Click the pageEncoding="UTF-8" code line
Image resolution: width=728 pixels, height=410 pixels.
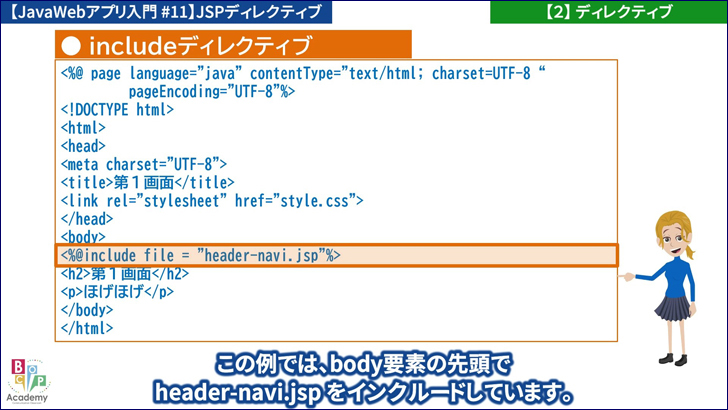tap(212, 92)
